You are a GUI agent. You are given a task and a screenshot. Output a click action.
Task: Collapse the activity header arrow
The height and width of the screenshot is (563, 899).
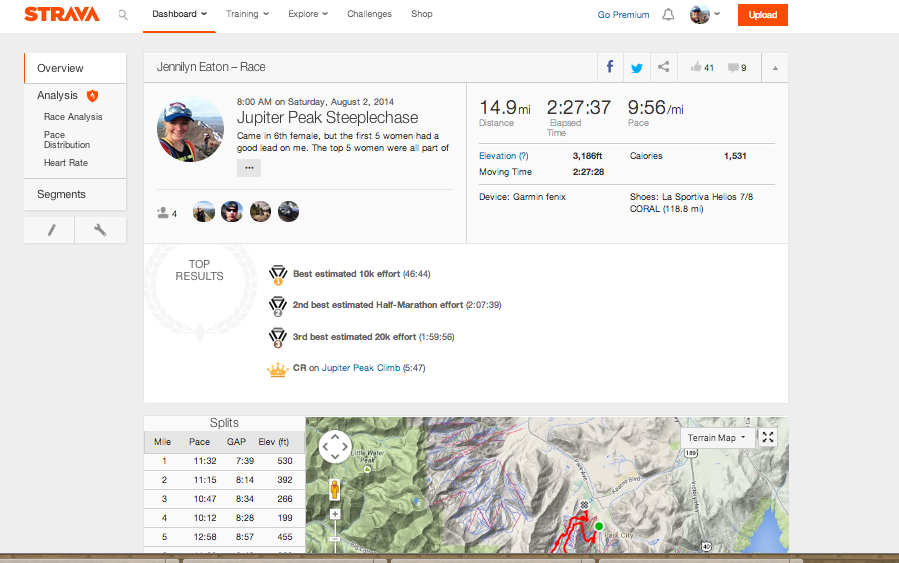[775, 68]
